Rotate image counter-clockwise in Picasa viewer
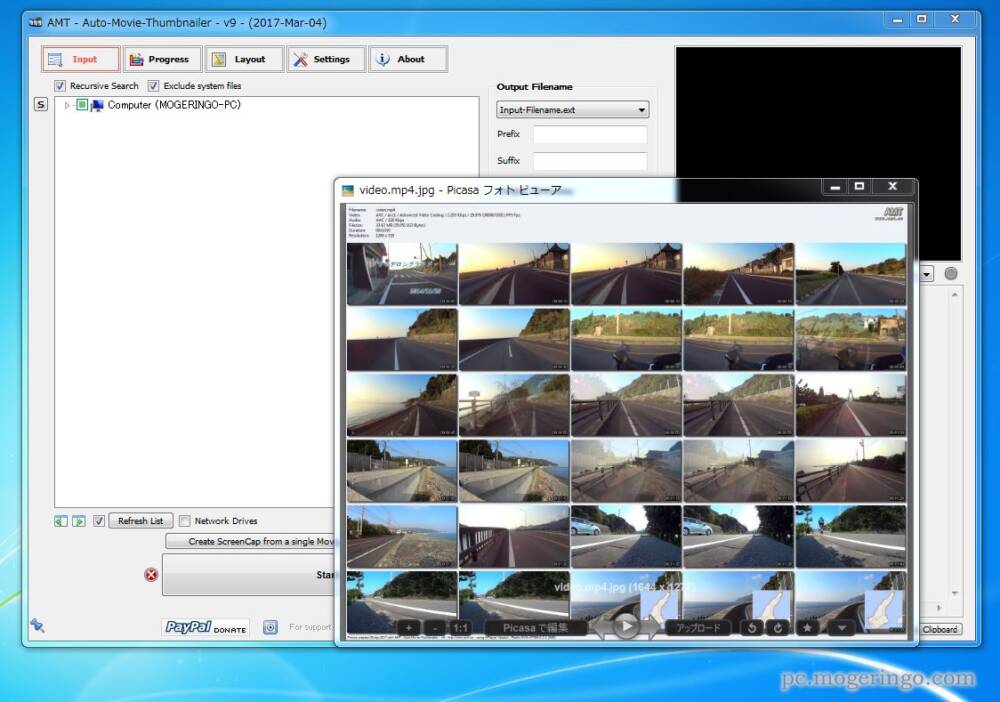 [753, 628]
